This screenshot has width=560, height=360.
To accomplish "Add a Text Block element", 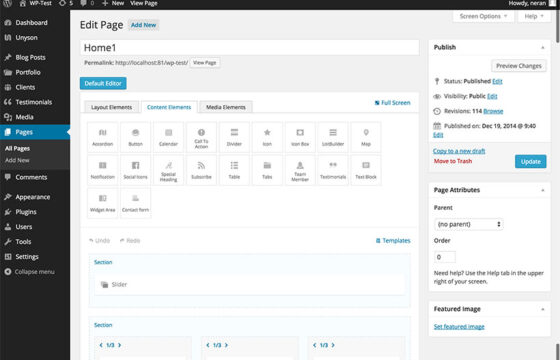I will point(366,170).
